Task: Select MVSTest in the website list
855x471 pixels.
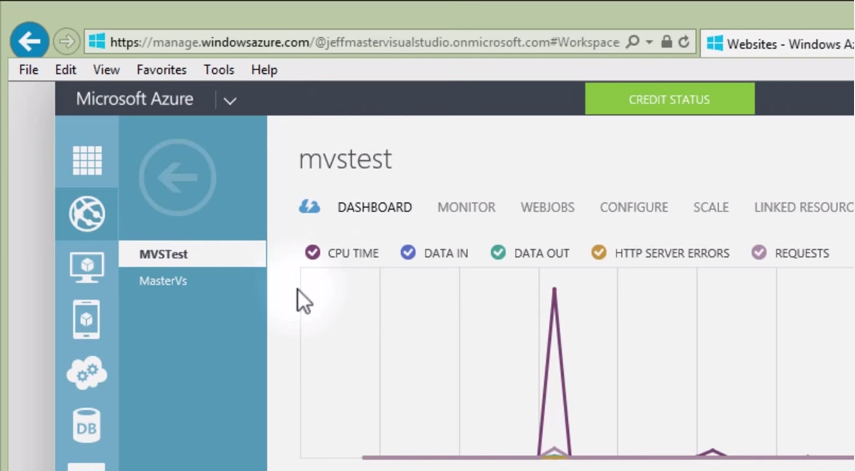Action: pos(192,254)
